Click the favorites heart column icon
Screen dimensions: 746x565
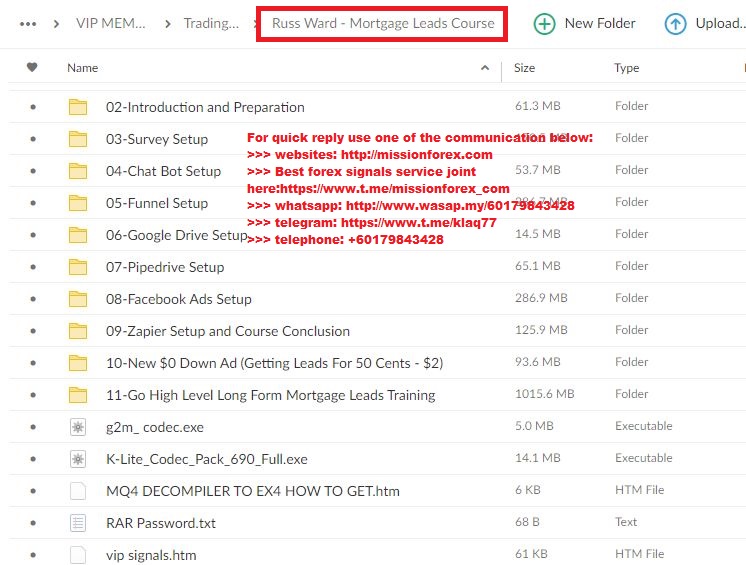point(32,68)
